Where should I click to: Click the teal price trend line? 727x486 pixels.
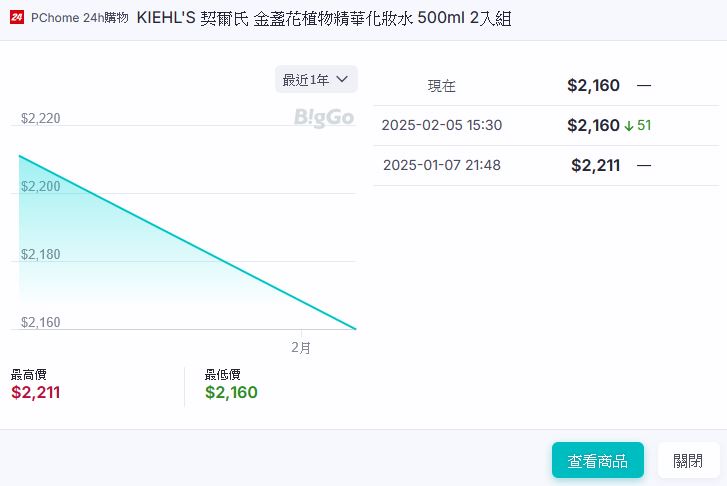pos(188,243)
